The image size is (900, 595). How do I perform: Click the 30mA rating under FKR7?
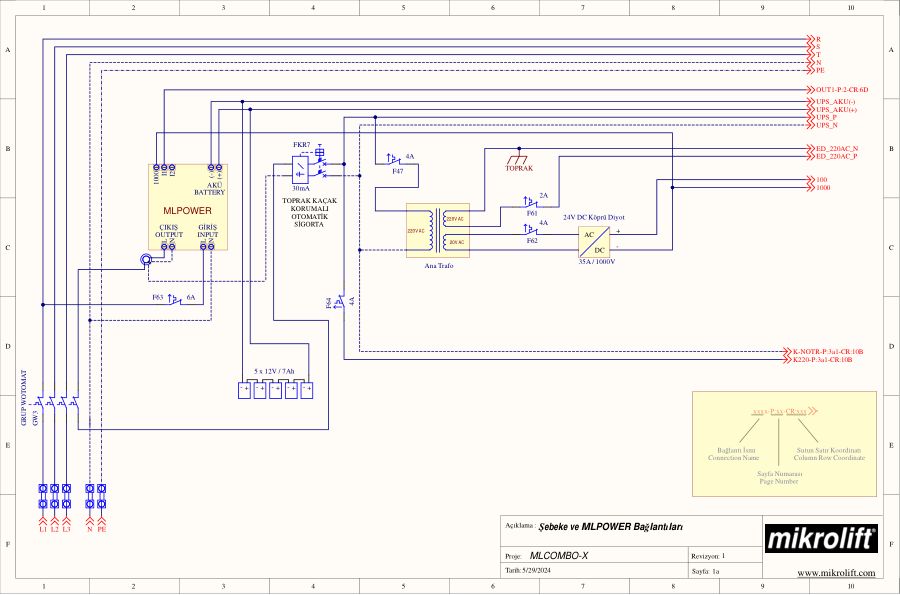pyautogui.click(x=301, y=188)
